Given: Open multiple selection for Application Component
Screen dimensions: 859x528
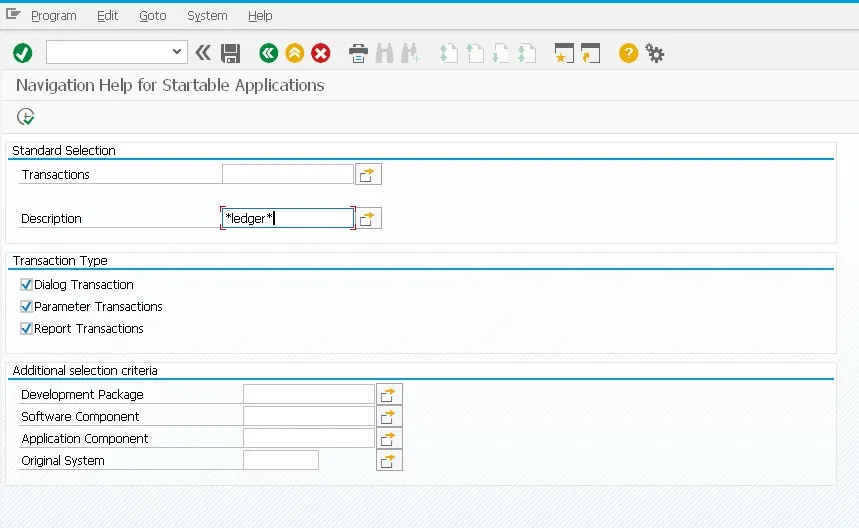Looking at the screenshot, I should point(389,438).
